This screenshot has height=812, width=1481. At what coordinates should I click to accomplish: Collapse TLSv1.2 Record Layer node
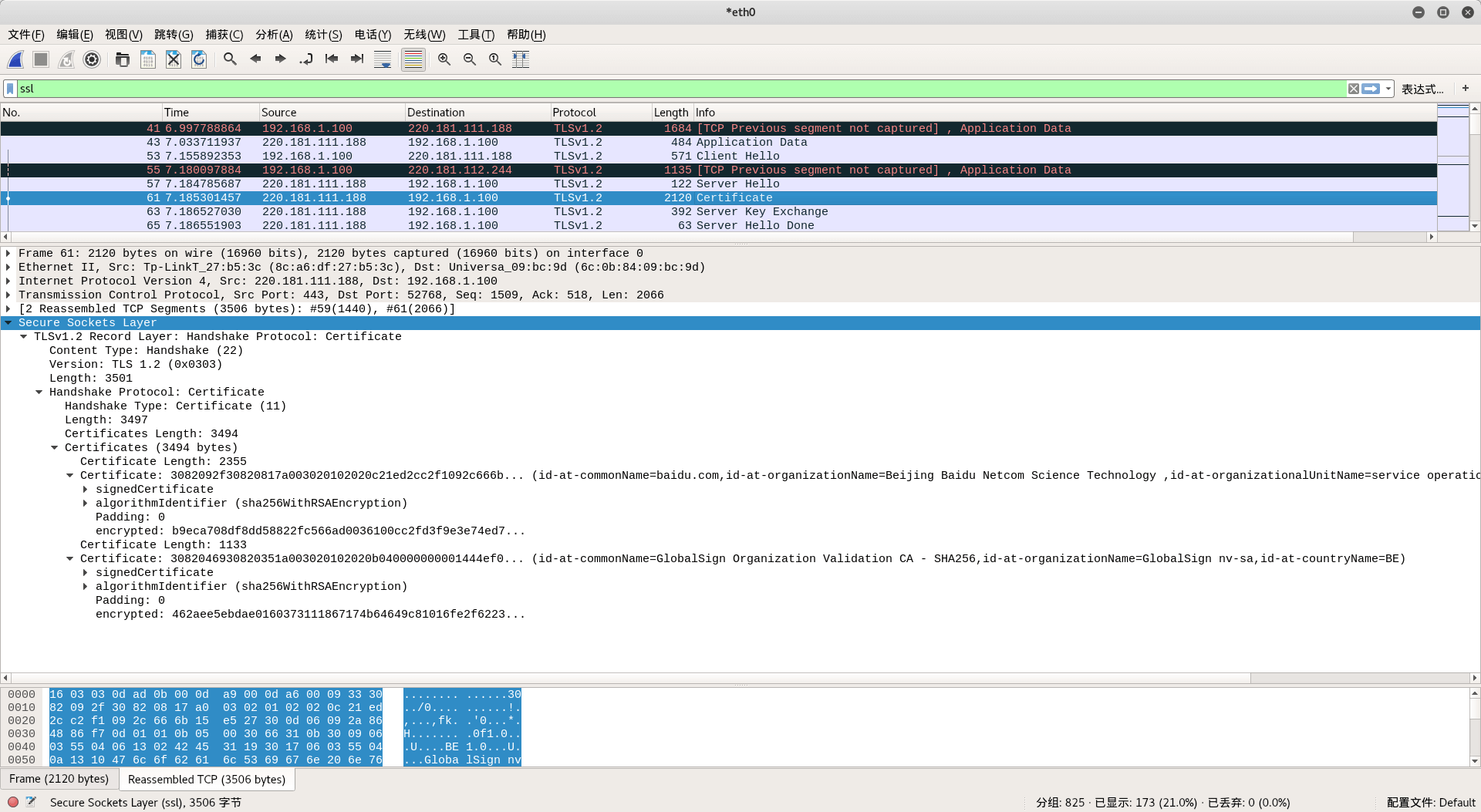(24, 337)
